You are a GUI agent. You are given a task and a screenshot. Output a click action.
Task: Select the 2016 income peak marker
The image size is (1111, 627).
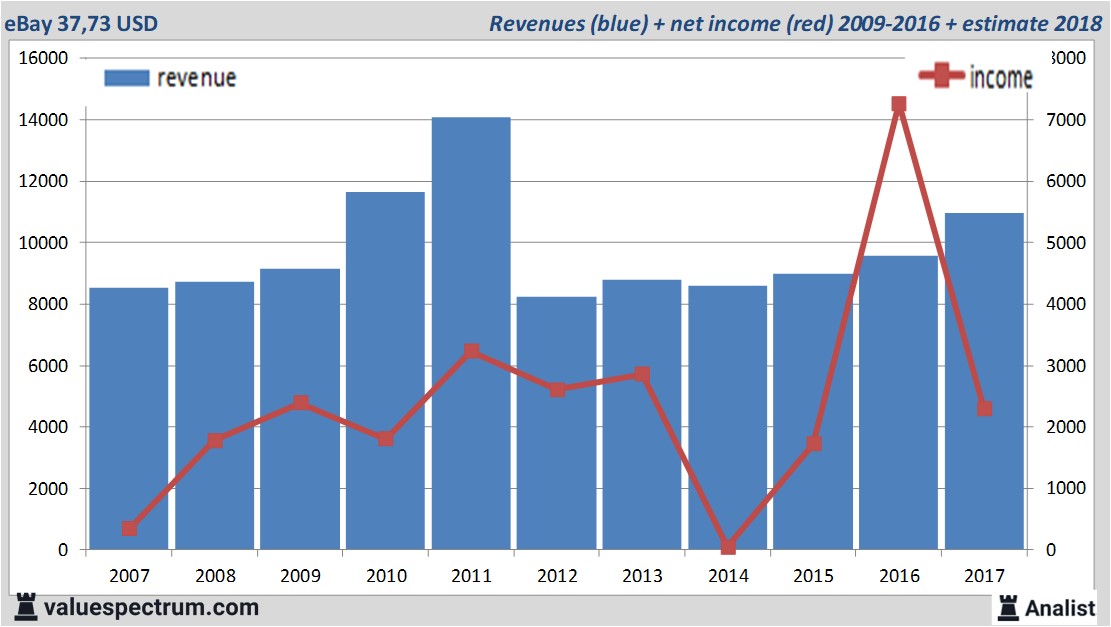coord(898,104)
